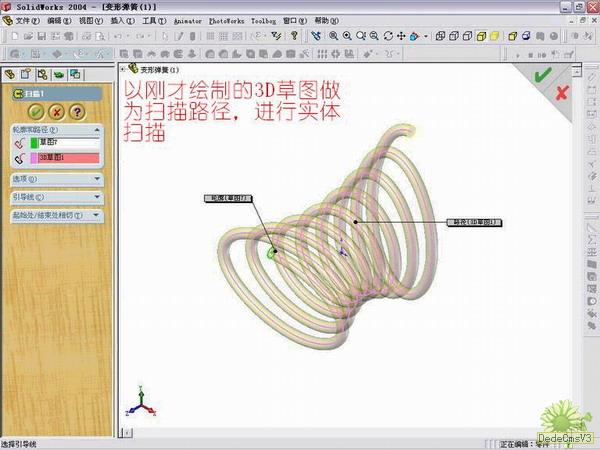Switch to the FeatureManager design tree tab
Image resolution: width=600 pixels, height=450 pixels.
(11, 73)
